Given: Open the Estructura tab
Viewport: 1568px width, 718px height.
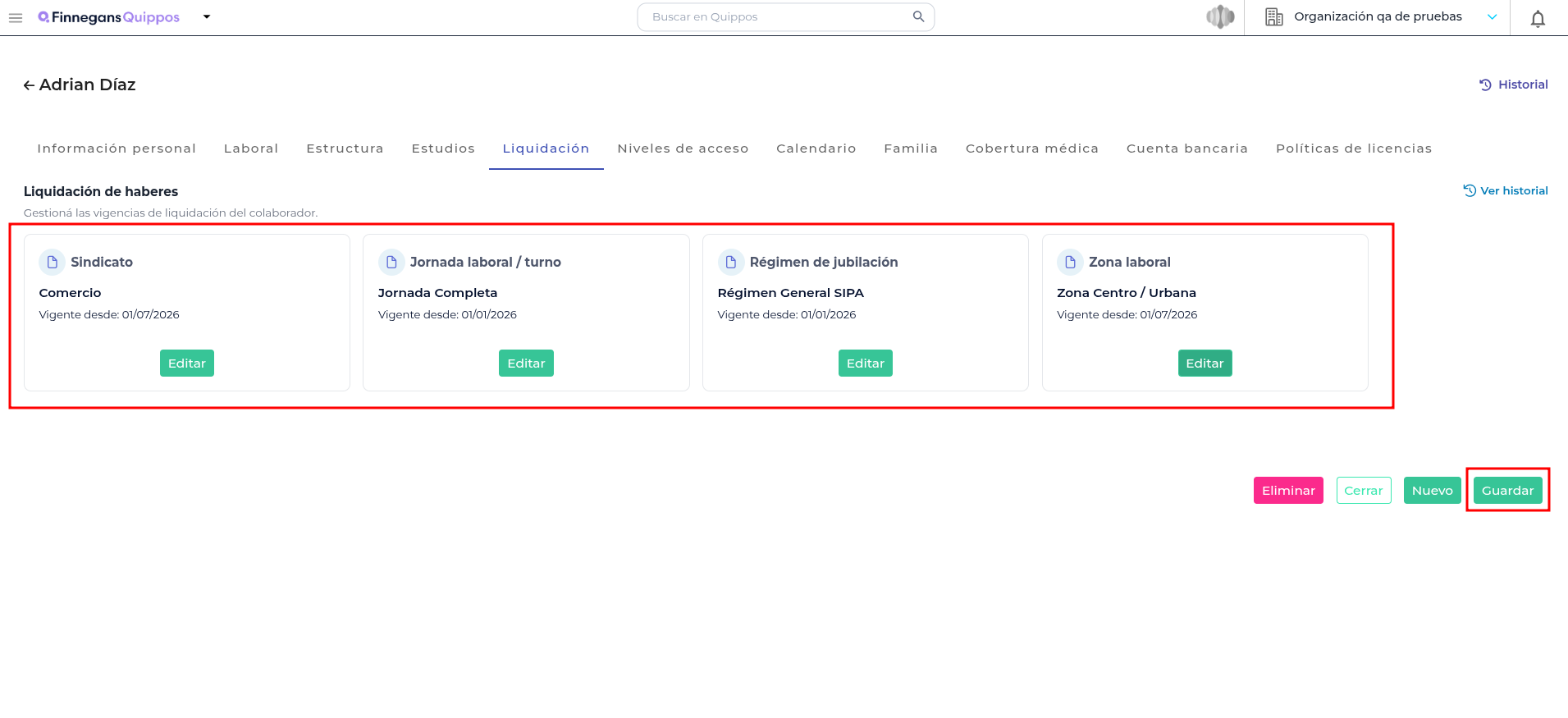Looking at the screenshot, I should [x=345, y=149].
